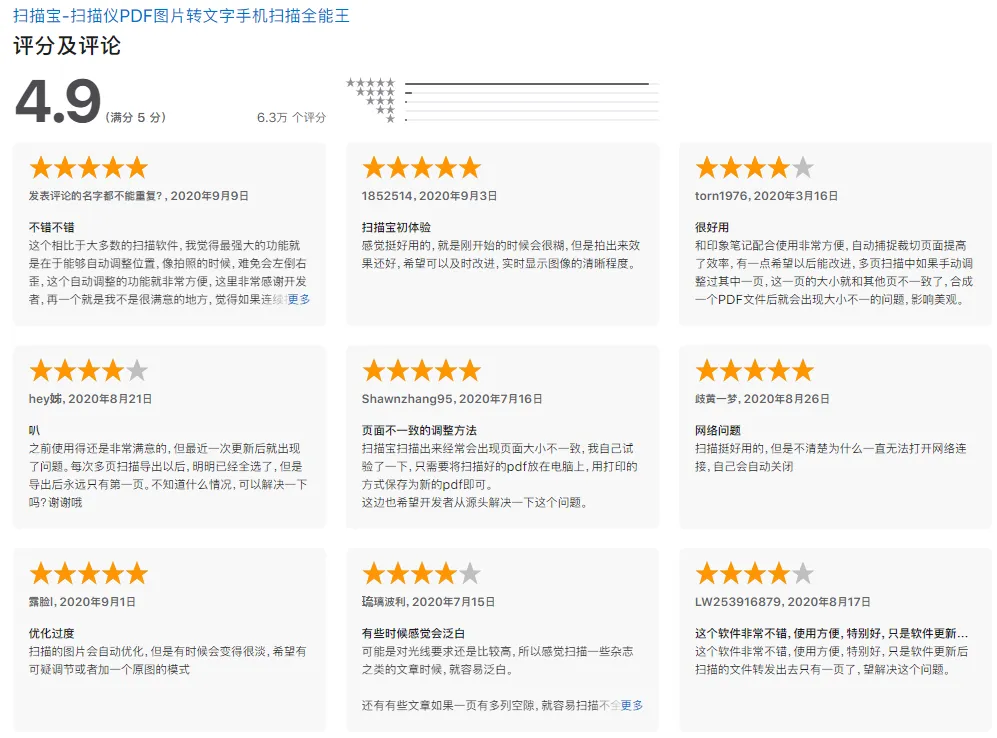Image resolution: width=997 pixels, height=738 pixels.
Task: Expand 不错不错 review with 更多 link
Action: point(299,299)
